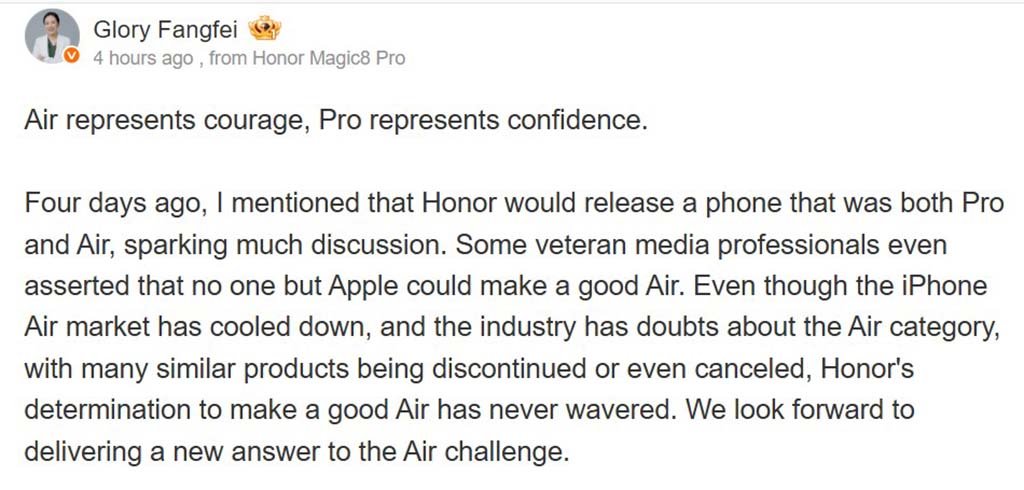
Task: Open Glory Fangfei's profile avatar
Action: (51, 36)
